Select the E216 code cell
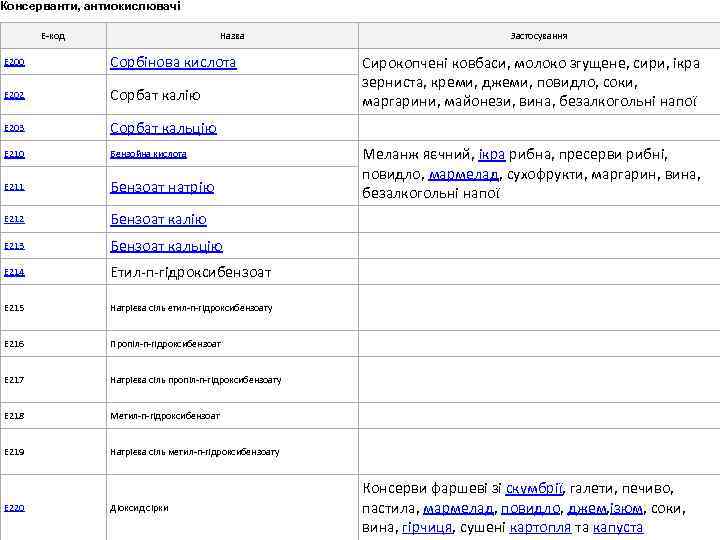The height and width of the screenshot is (540, 720). coord(53,343)
